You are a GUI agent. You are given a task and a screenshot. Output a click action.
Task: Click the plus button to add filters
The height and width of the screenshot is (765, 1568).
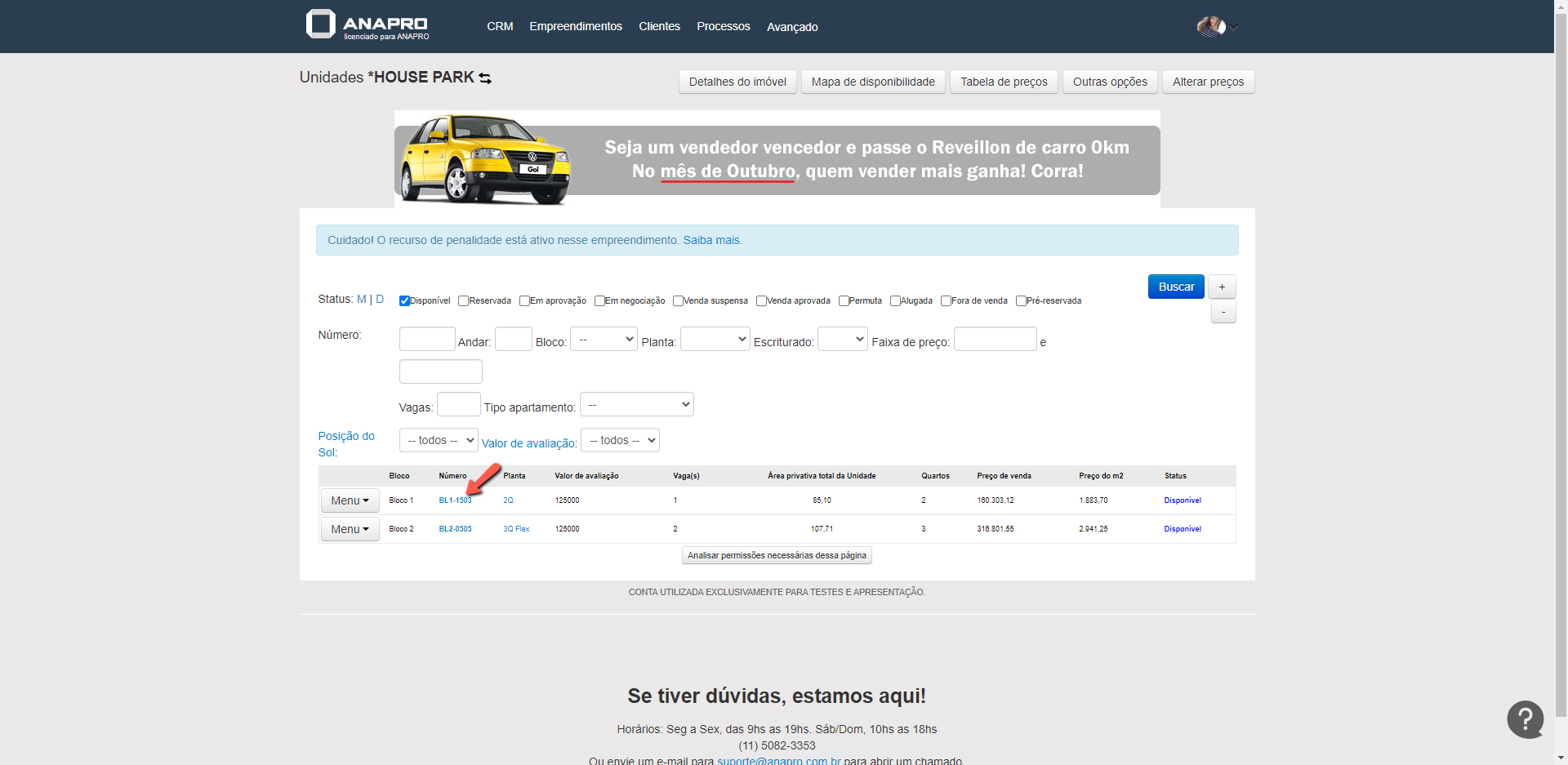click(x=1222, y=287)
